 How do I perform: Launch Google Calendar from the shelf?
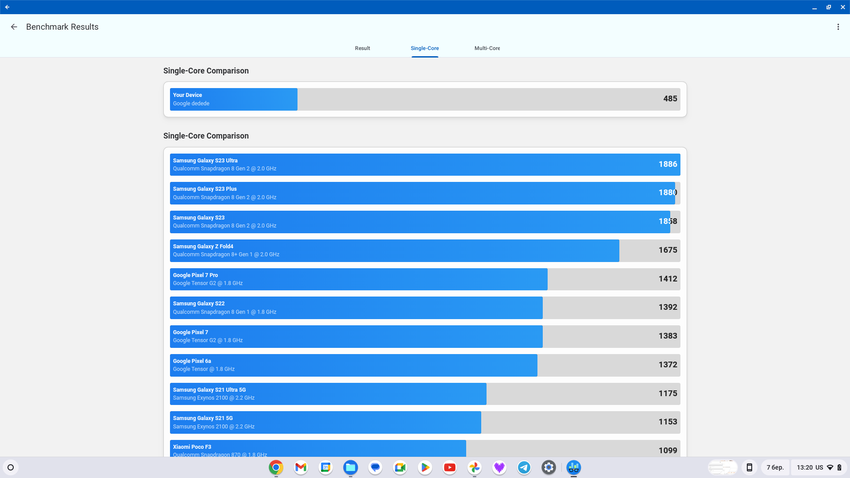[x=325, y=467]
